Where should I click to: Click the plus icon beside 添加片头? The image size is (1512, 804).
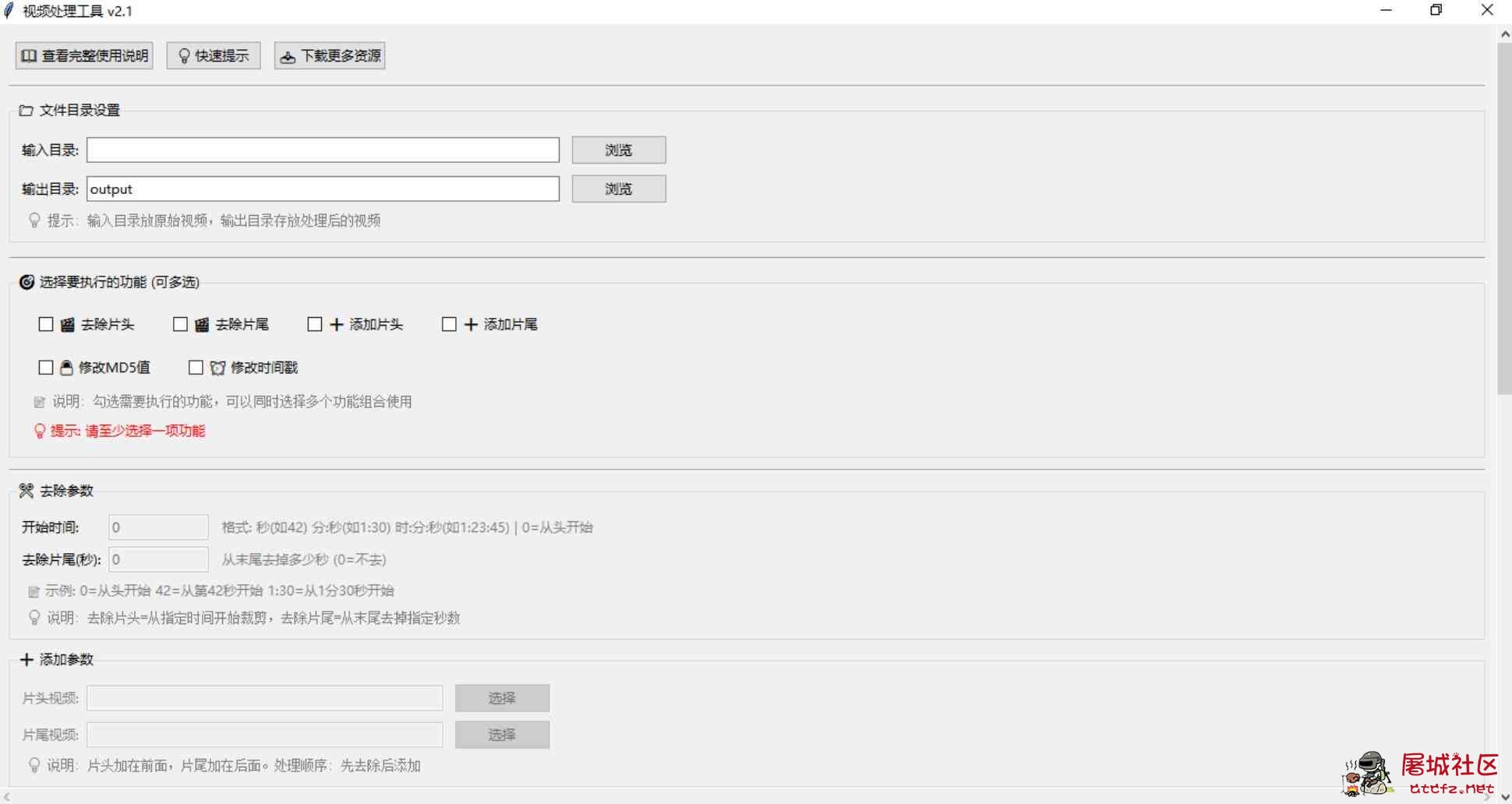tap(337, 325)
